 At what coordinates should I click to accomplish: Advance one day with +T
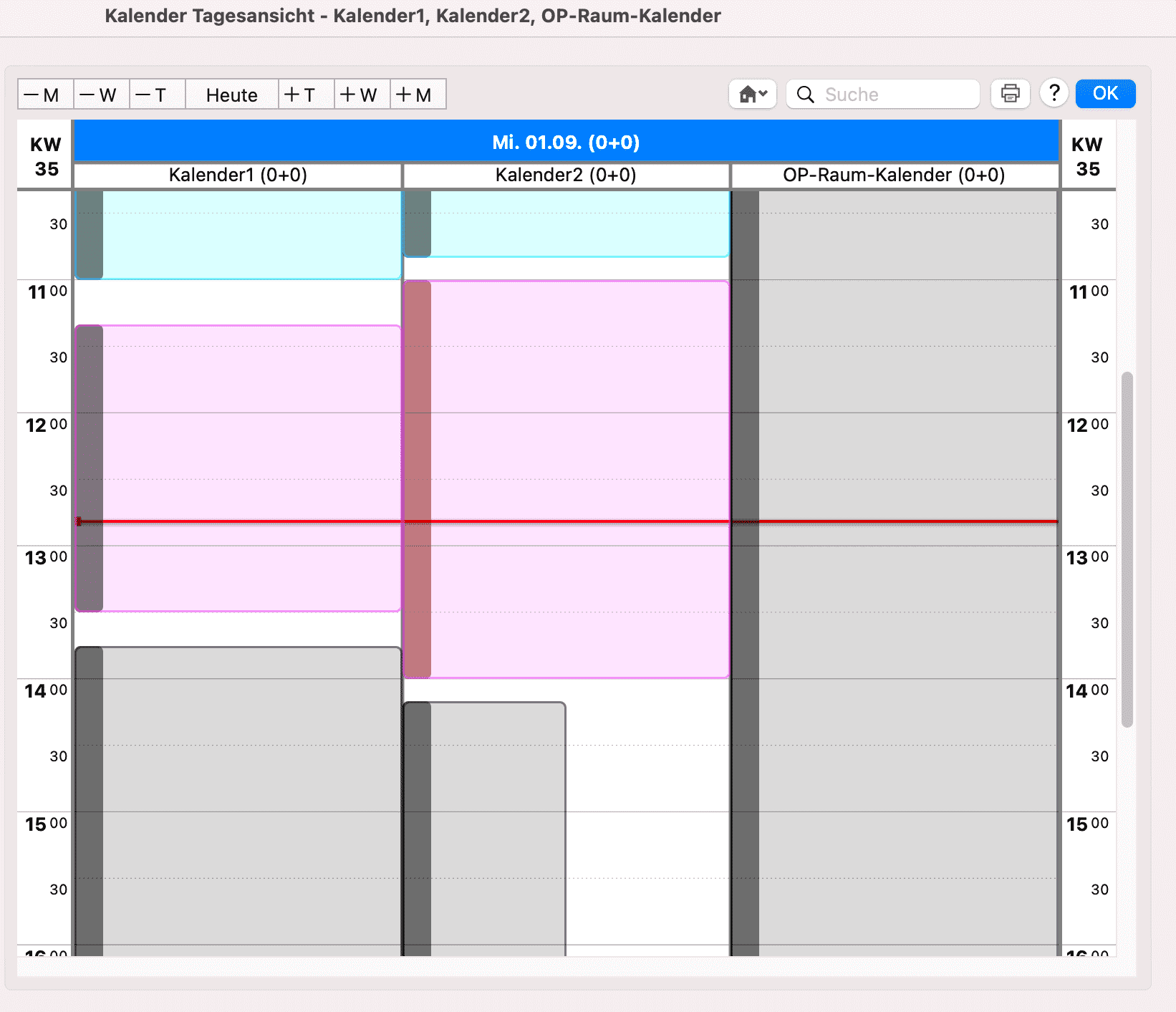(x=306, y=95)
